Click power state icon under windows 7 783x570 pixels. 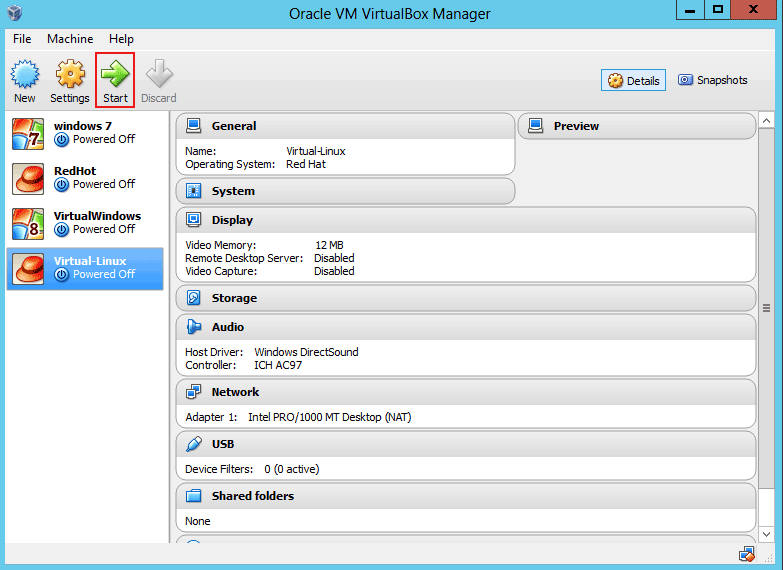coord(61,140)
